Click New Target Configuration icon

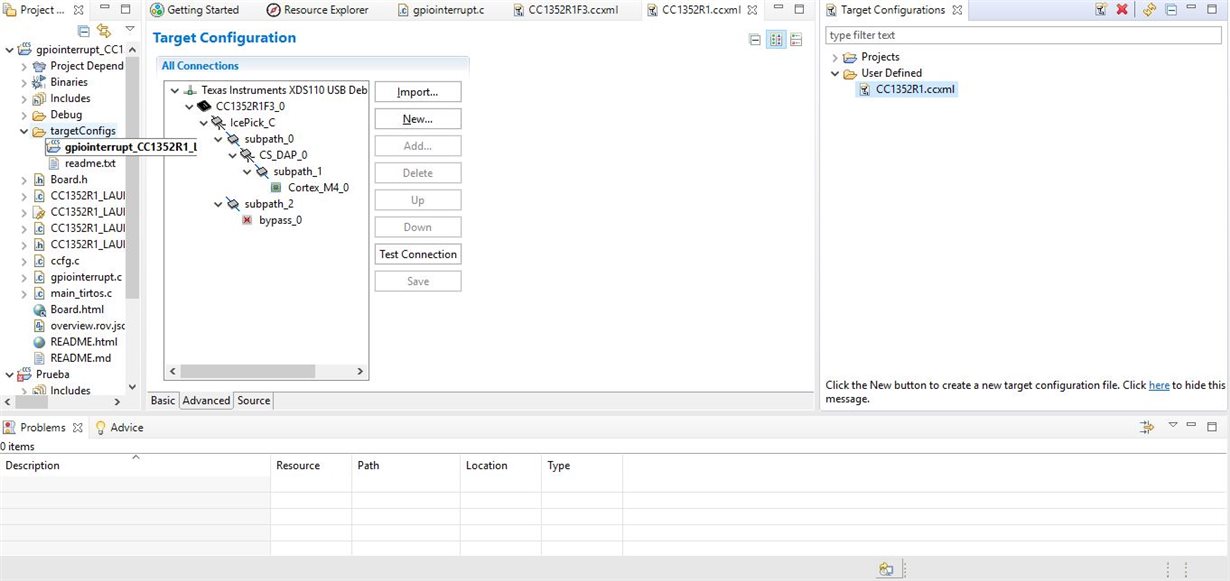pyautogui.click(x=1100, y=10)
